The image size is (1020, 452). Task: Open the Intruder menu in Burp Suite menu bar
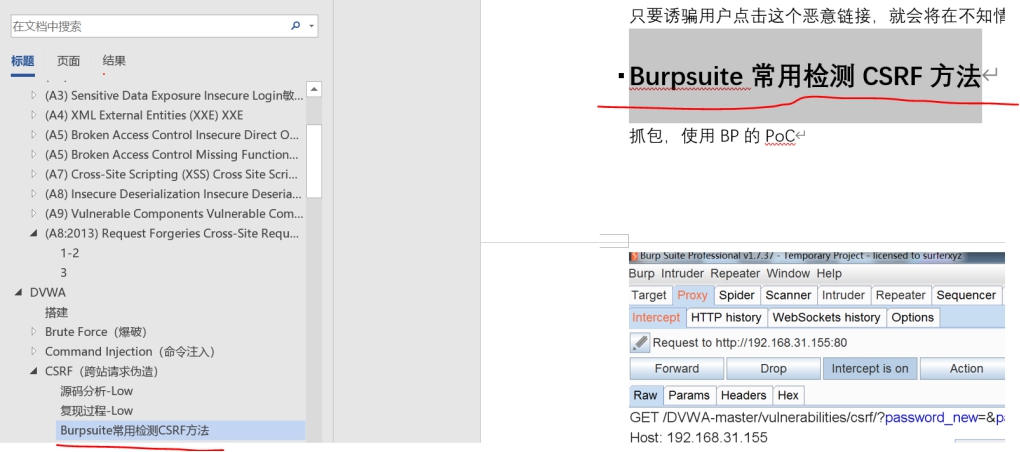[682, 273]
